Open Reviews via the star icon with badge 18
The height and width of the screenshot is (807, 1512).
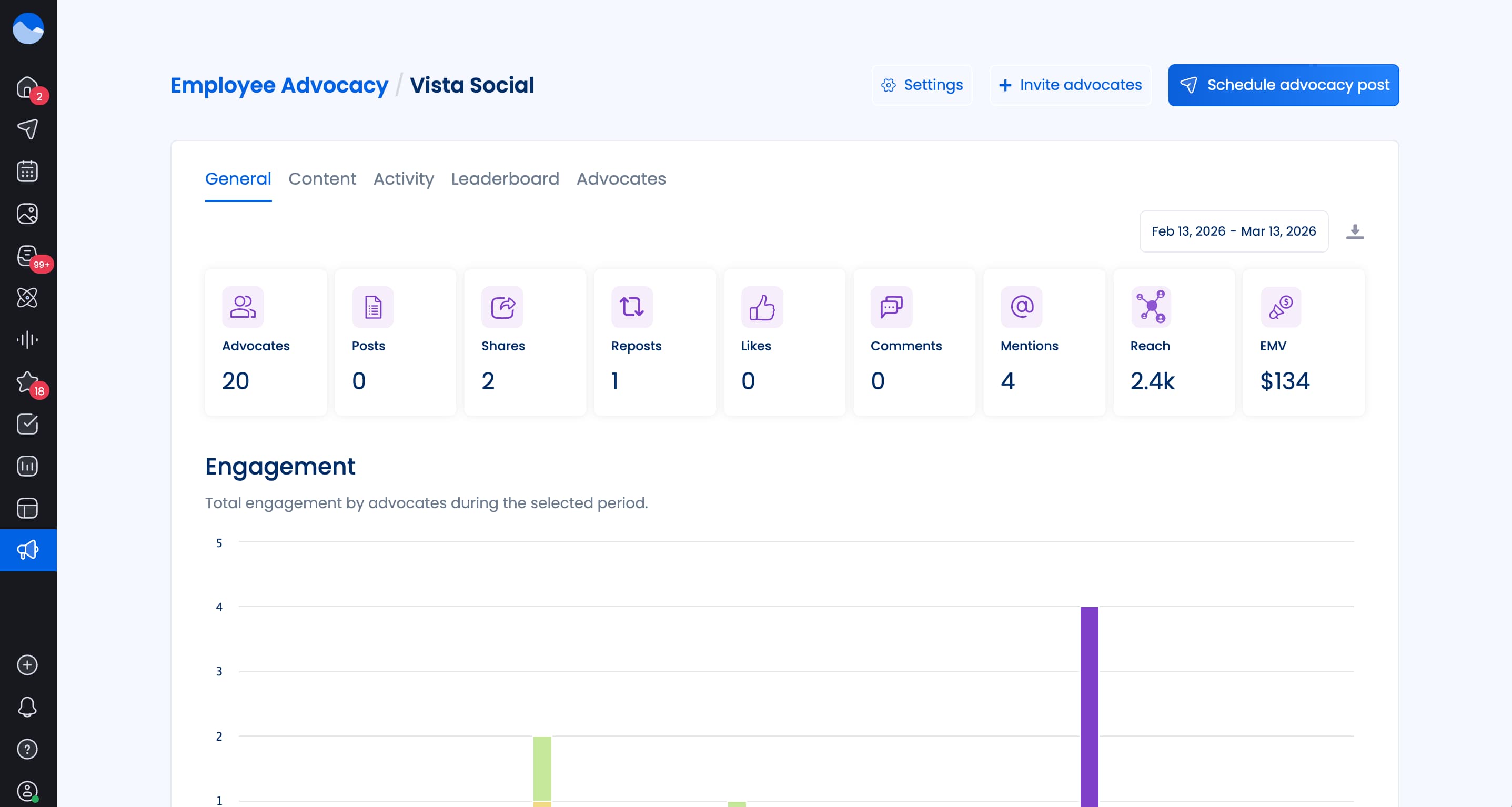[x=27, y=381]
